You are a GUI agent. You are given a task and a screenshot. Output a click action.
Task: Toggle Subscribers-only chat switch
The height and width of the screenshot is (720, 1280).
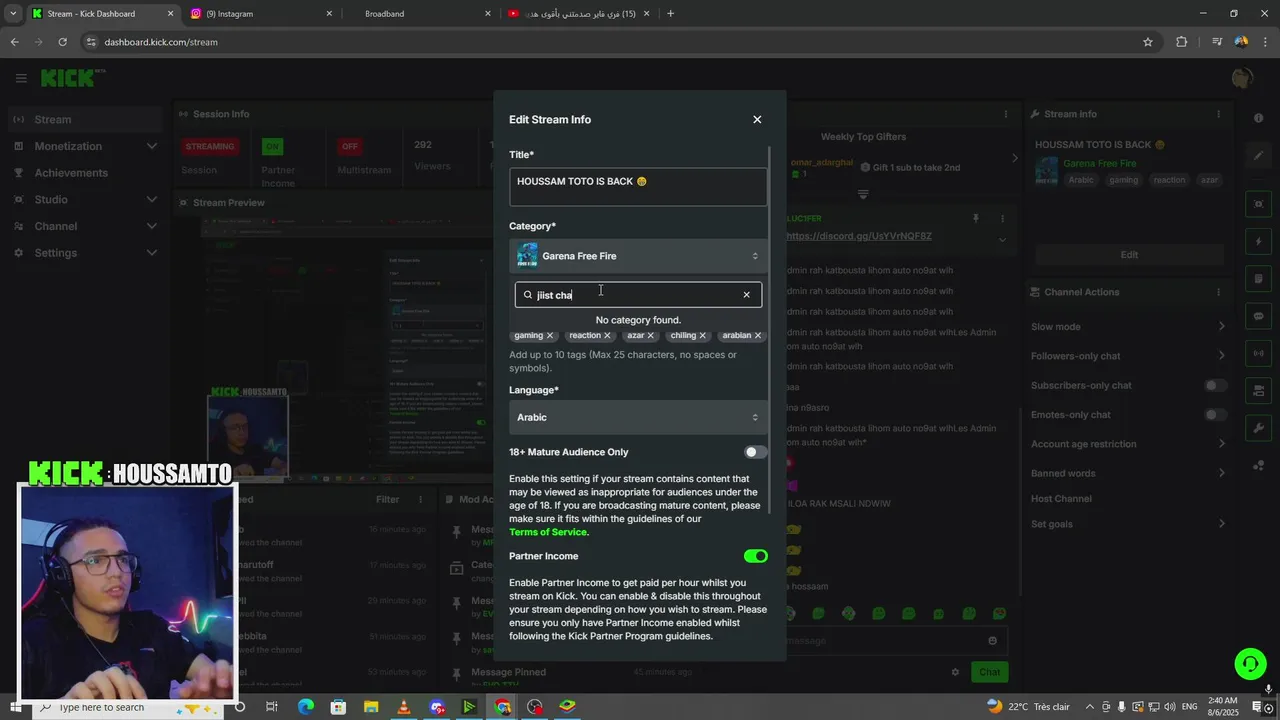[x=1215, y=385]
